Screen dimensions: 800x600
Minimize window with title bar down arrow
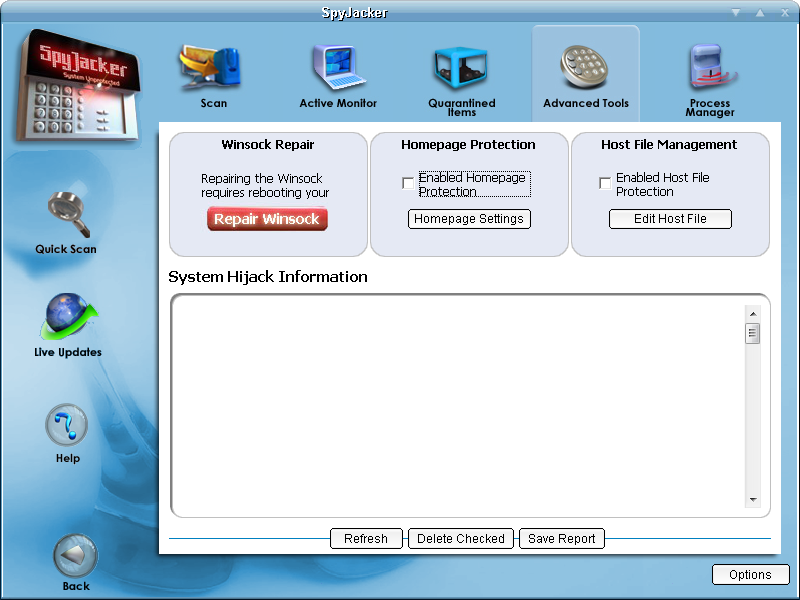point(736,12)
